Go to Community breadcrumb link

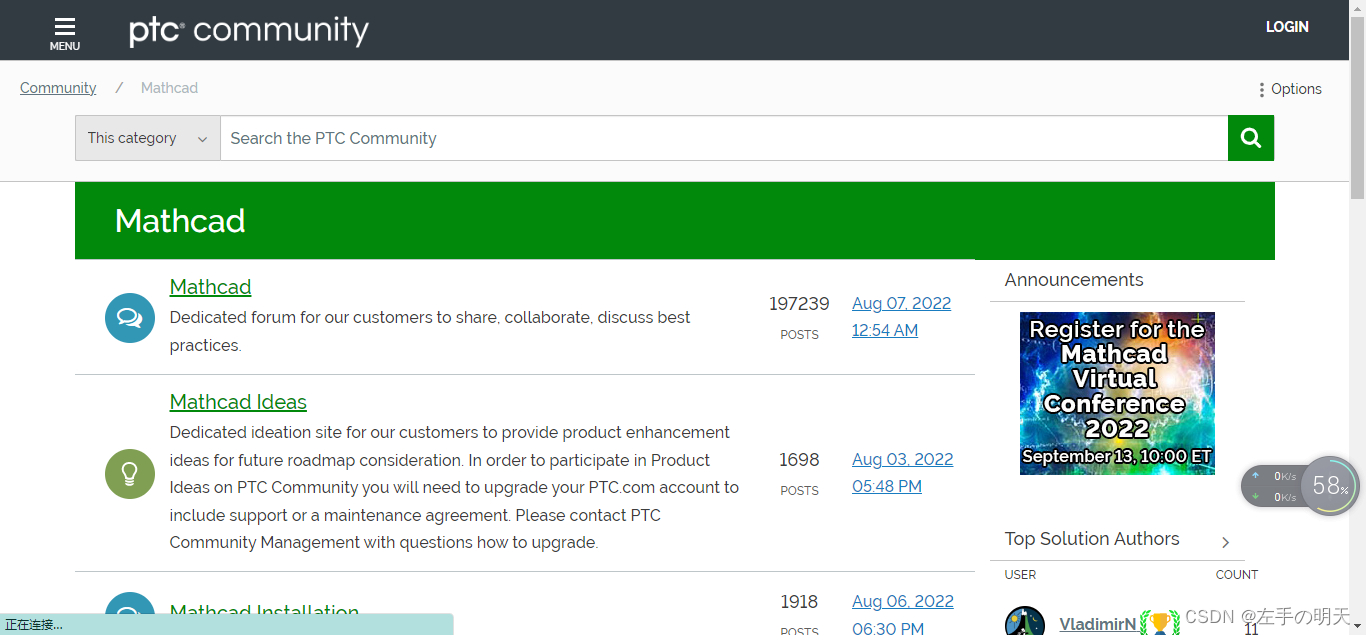[58, 88]
